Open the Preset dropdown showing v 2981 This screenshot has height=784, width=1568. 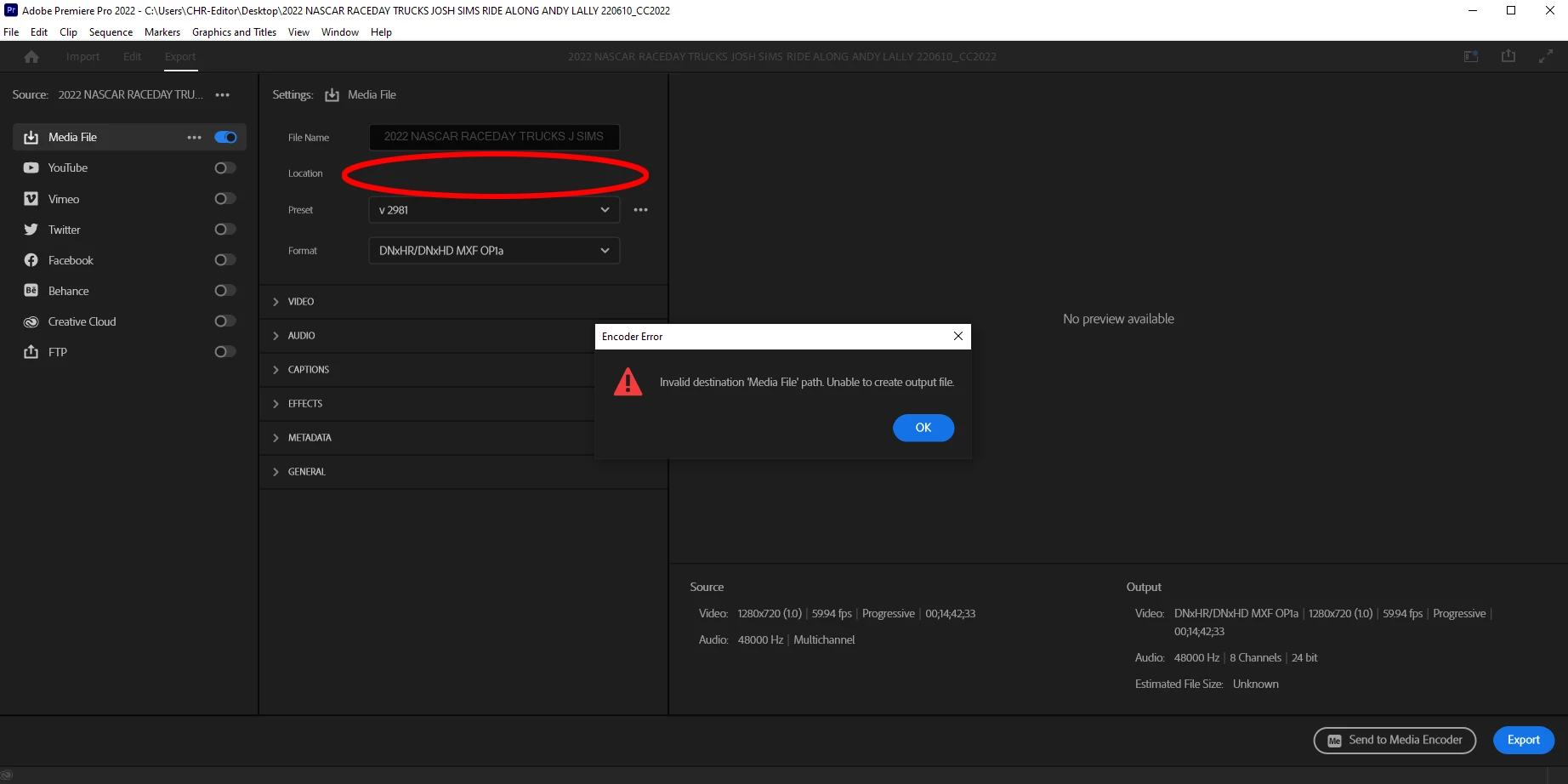[x=494, y=210]
